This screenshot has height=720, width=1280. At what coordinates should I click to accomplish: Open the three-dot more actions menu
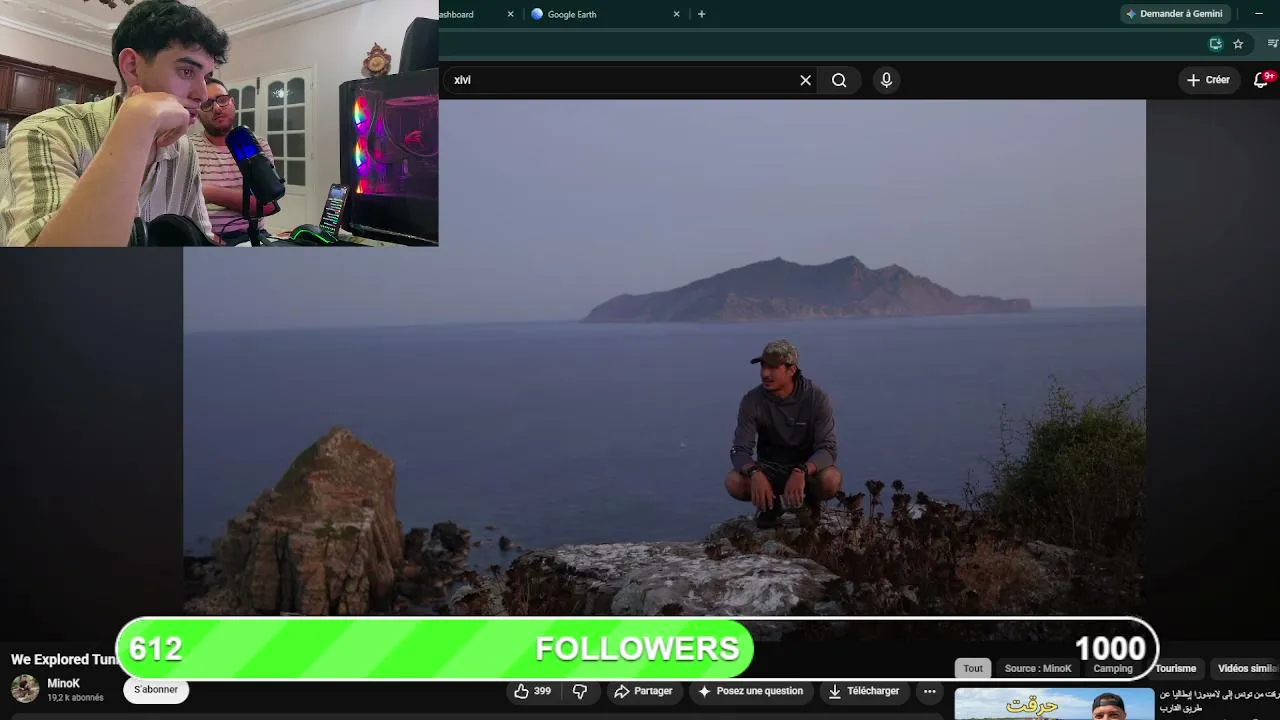click(929, 691)
